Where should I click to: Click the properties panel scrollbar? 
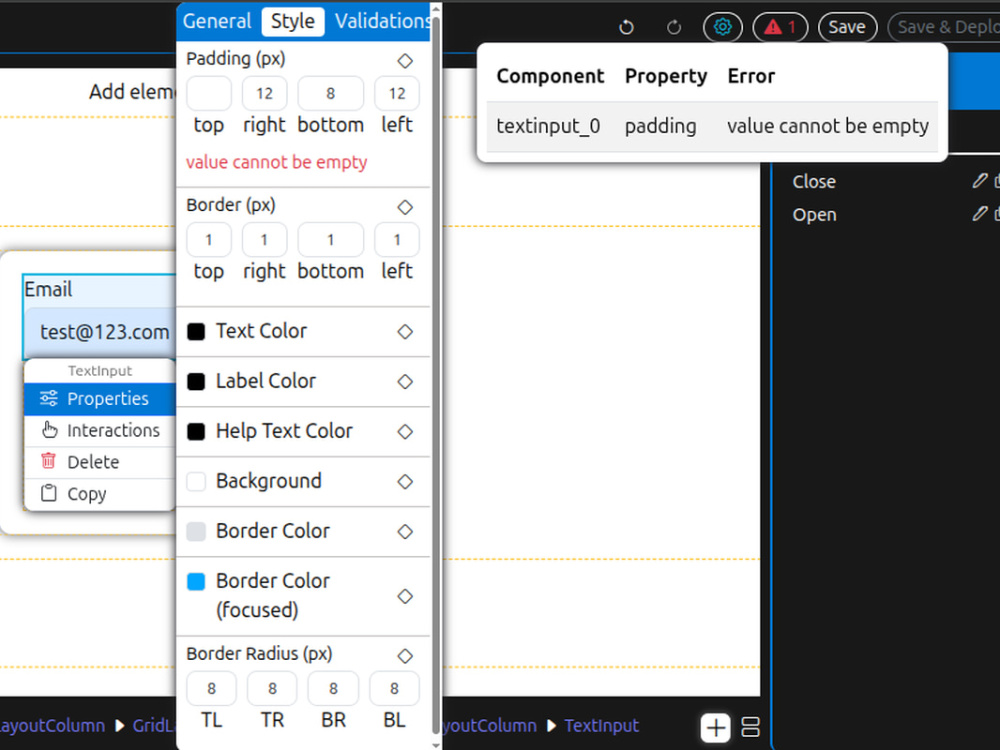coord(436,376)
